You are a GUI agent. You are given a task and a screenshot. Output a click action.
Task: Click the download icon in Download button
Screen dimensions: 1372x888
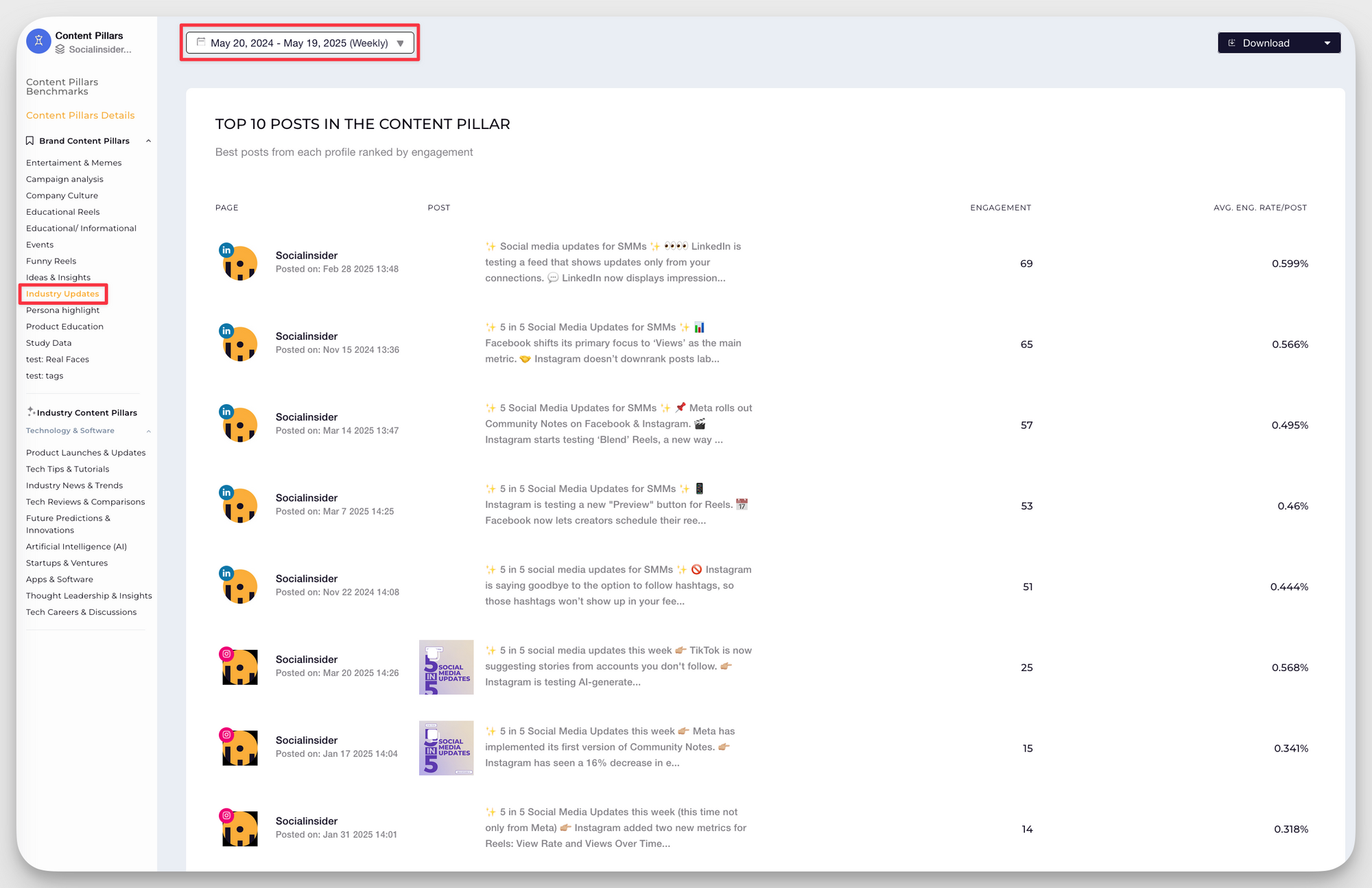(x=1232, y=43)
